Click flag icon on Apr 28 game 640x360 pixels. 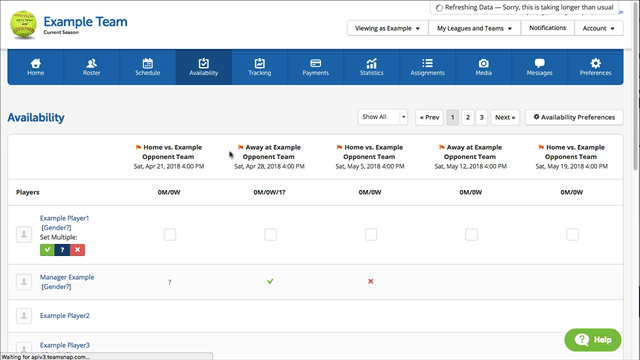coord(240,147)
